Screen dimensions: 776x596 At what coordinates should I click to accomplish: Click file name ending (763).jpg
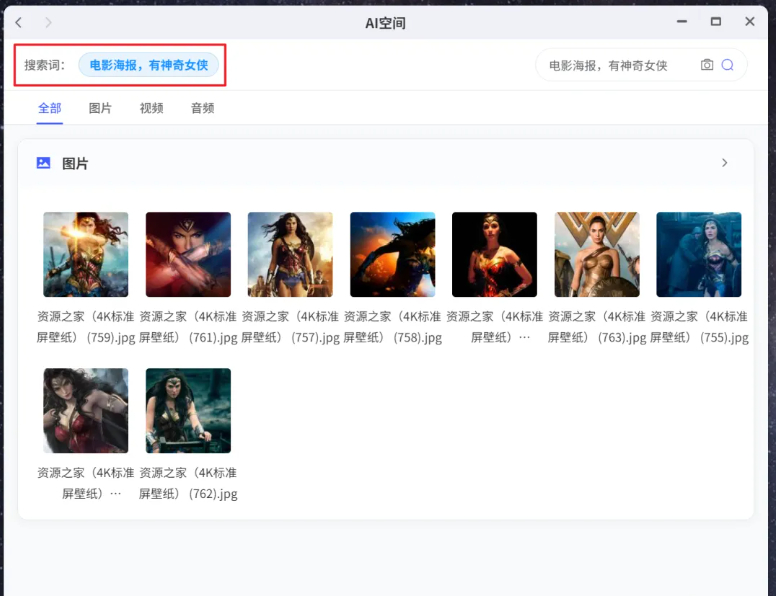[597, 327]
